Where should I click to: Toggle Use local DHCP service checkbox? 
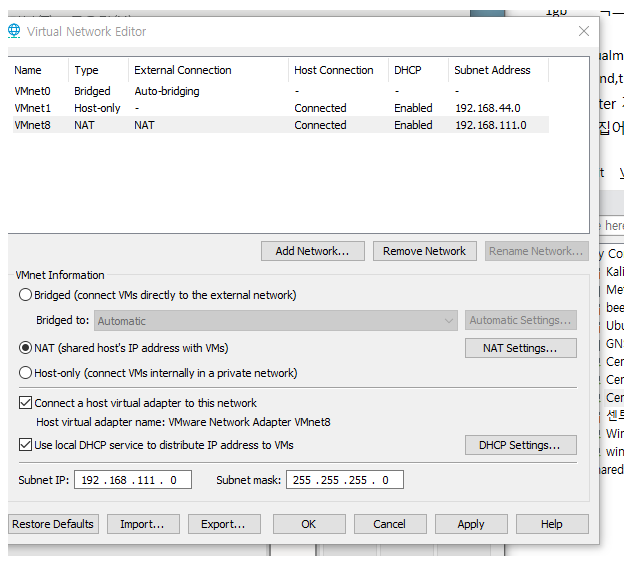click(x=25, y=445)
